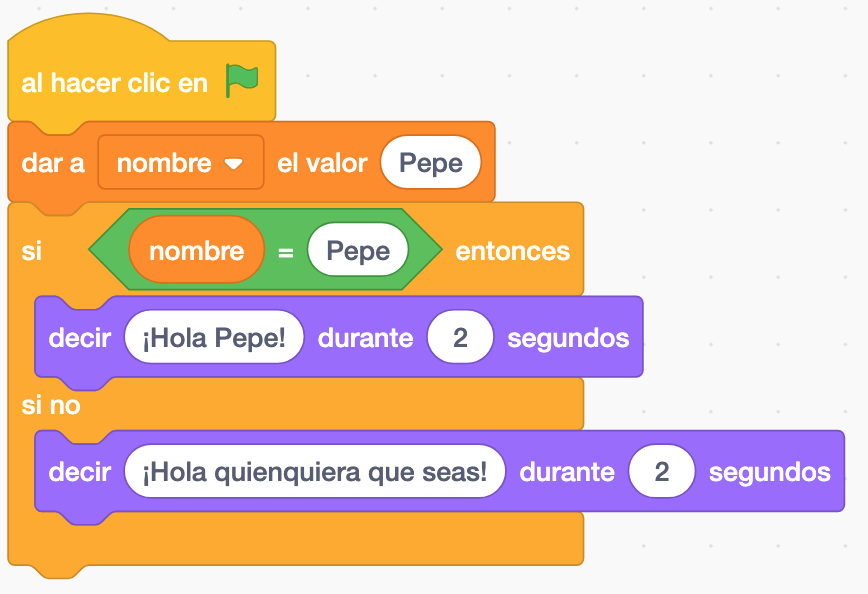Screen dimensions: 868x594
Task: Click the 'si' label of the if block
Action: tap(32, 251)
